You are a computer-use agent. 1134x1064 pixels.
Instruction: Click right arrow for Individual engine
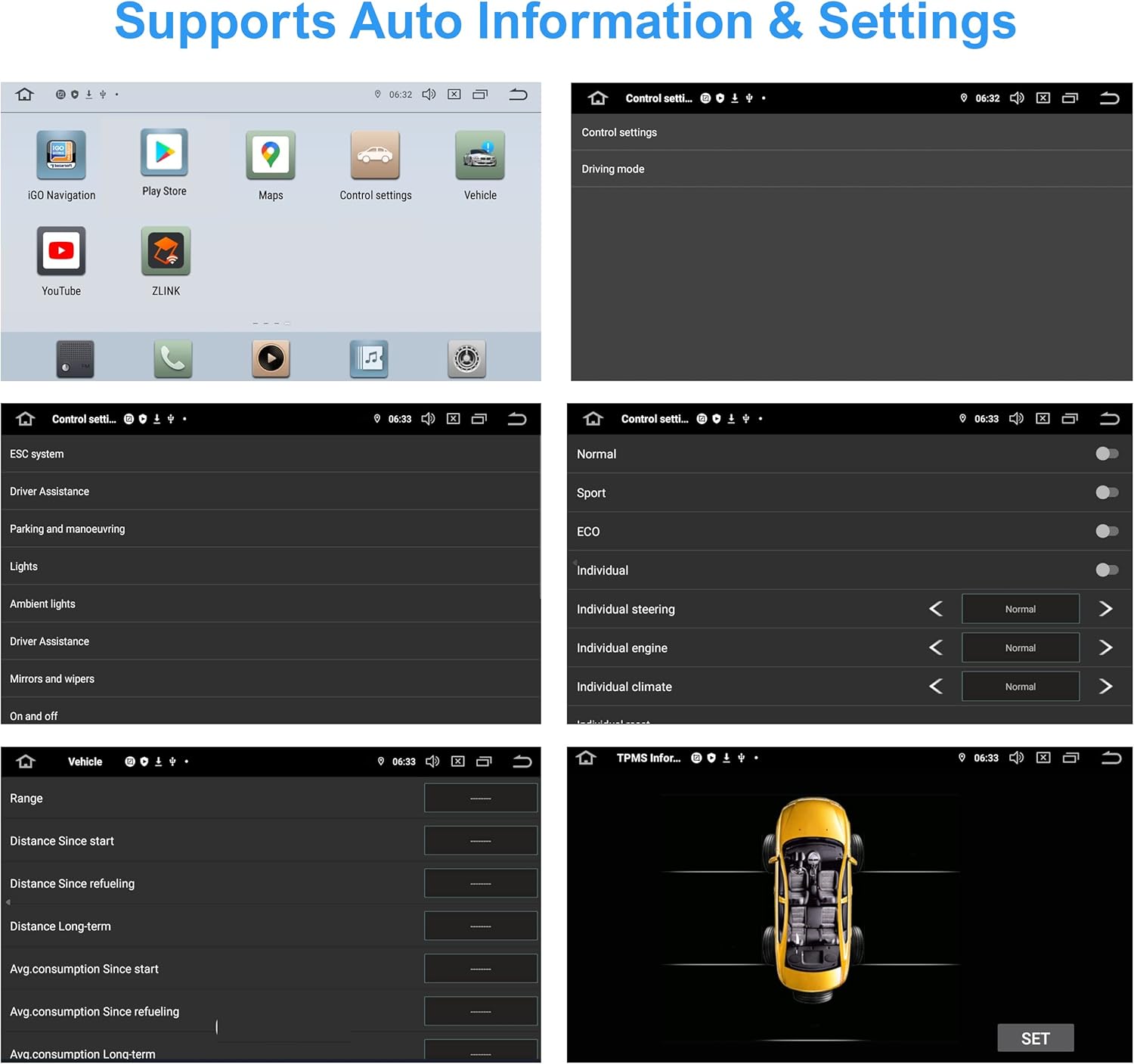tap(1105, 647)
